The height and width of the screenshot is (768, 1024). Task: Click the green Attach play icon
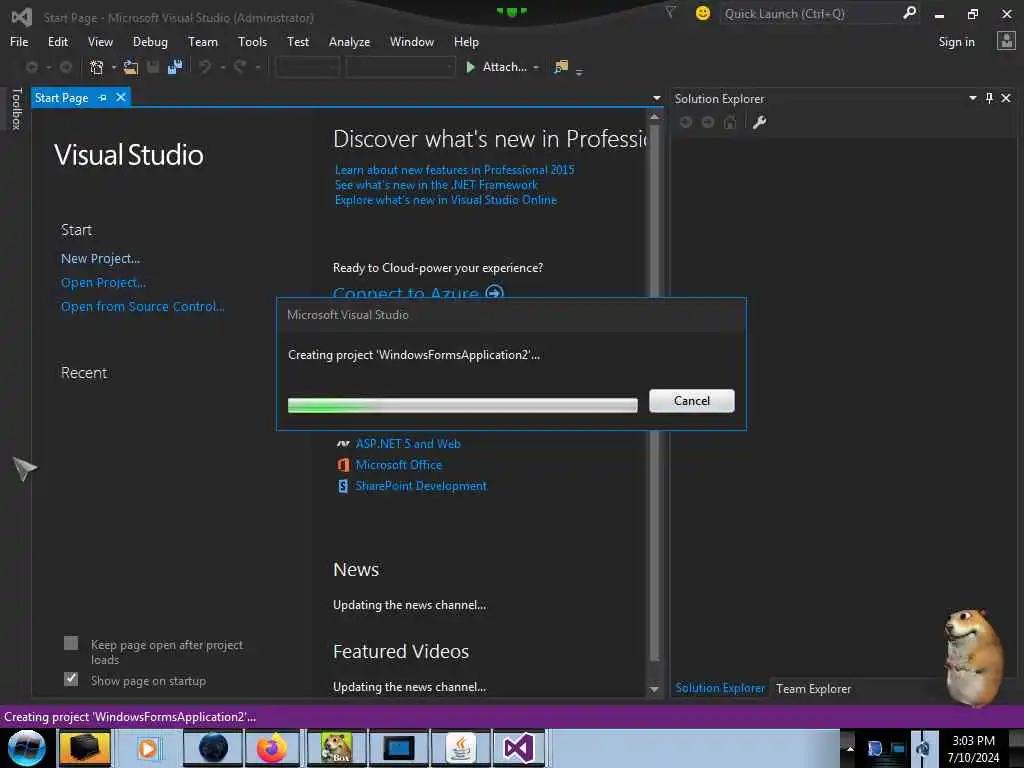[470, 67]
